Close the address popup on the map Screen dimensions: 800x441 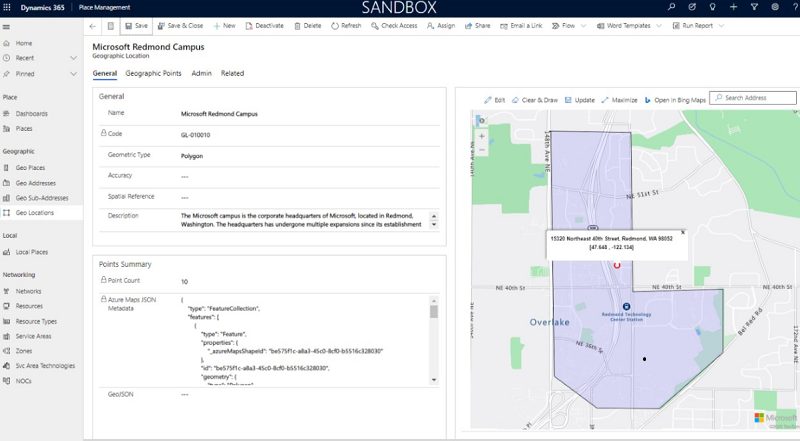click(683, 232)
